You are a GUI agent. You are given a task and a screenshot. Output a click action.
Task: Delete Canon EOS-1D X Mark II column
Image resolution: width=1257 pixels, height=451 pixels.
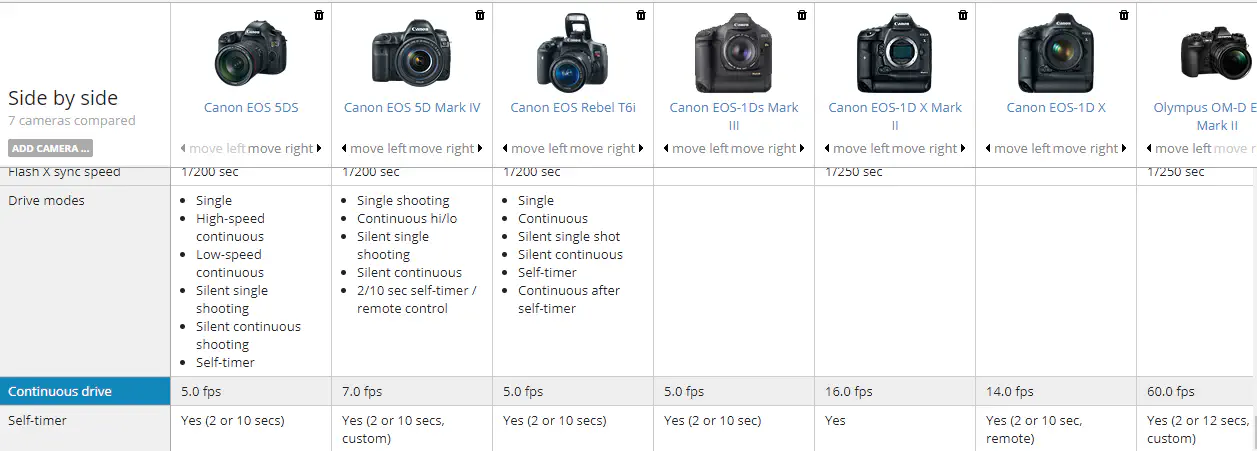pos(963,15)
